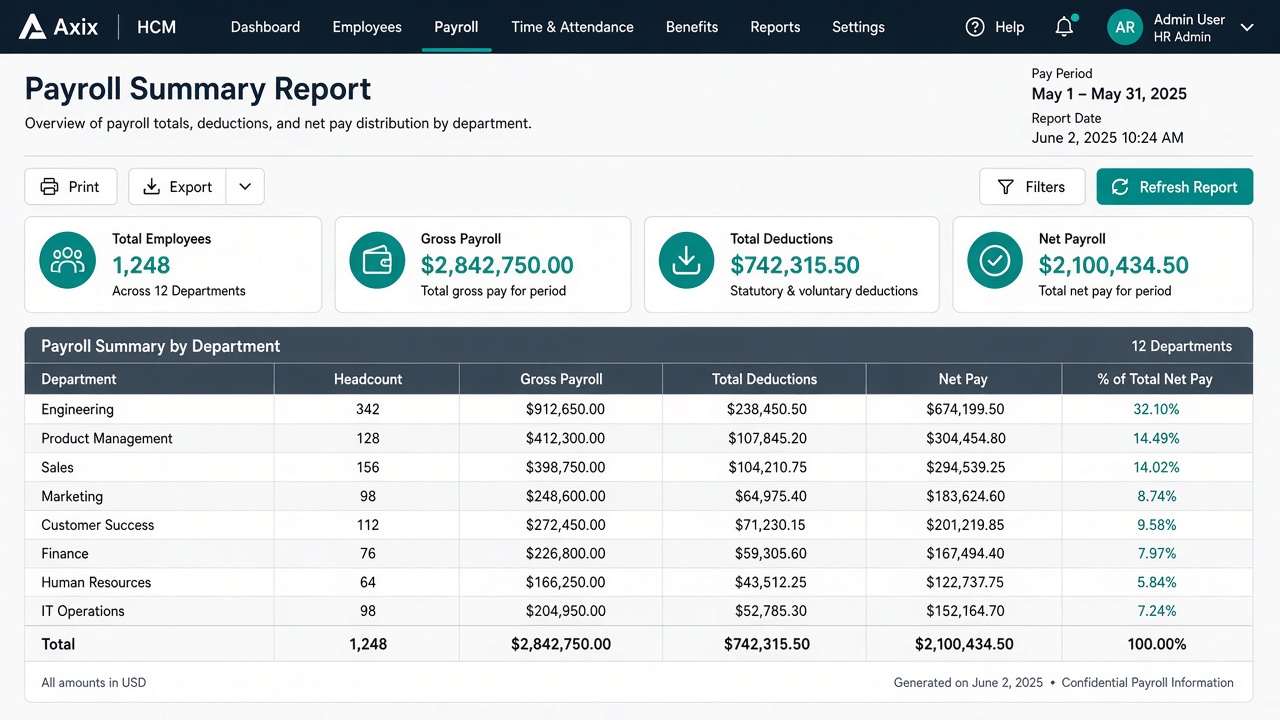The height and width of the screenshot is (720, 1280).
Task: Sort by Headcount column header
Action: click(368, 379)
